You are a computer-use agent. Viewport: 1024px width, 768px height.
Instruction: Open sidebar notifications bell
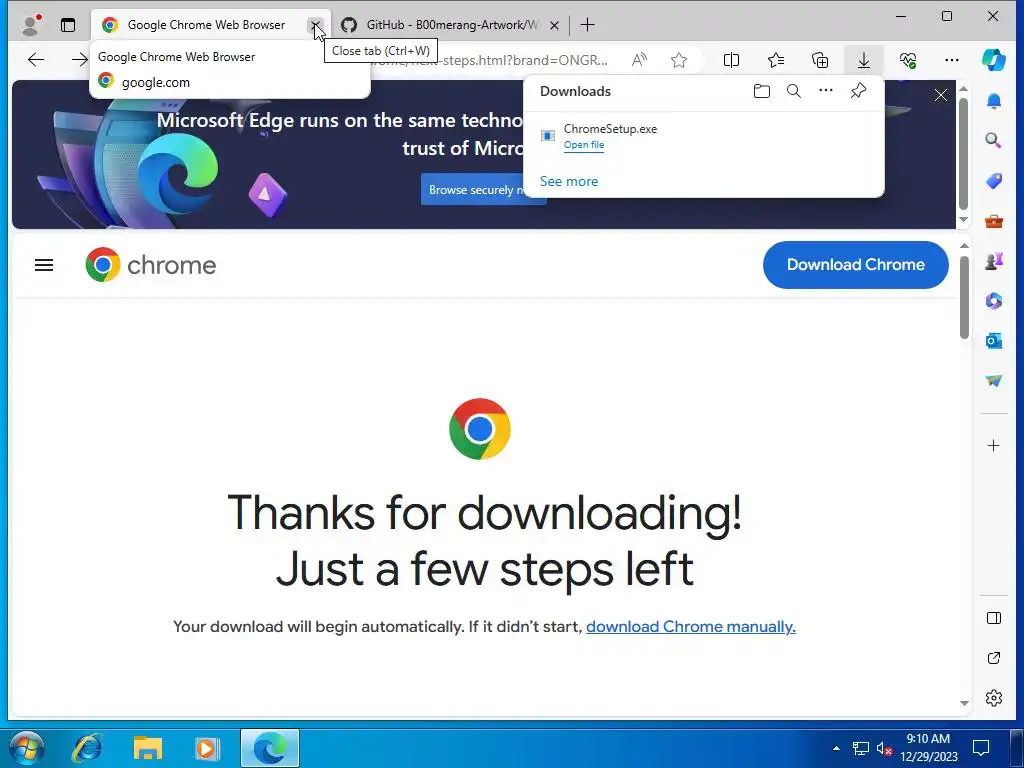[993, 101]
